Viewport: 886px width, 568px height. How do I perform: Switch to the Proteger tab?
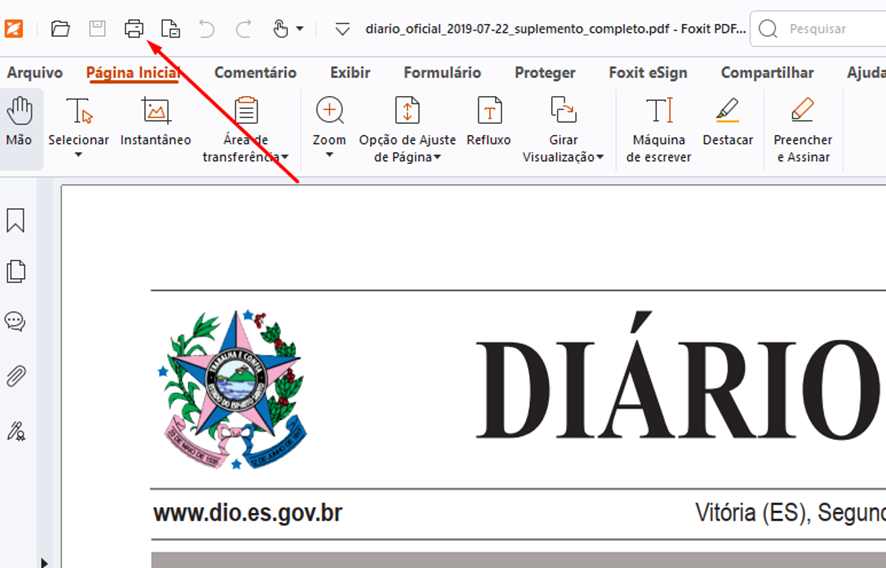coord(545,73)
